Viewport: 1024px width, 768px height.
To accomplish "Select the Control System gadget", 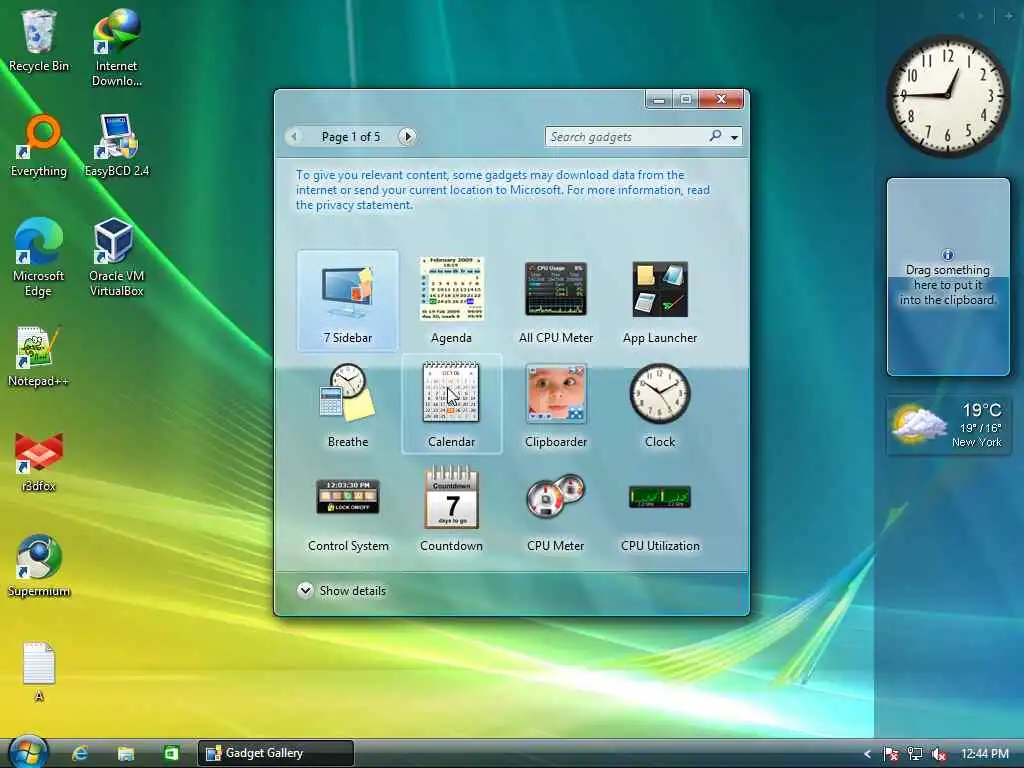I will click(x=347, y=509).
